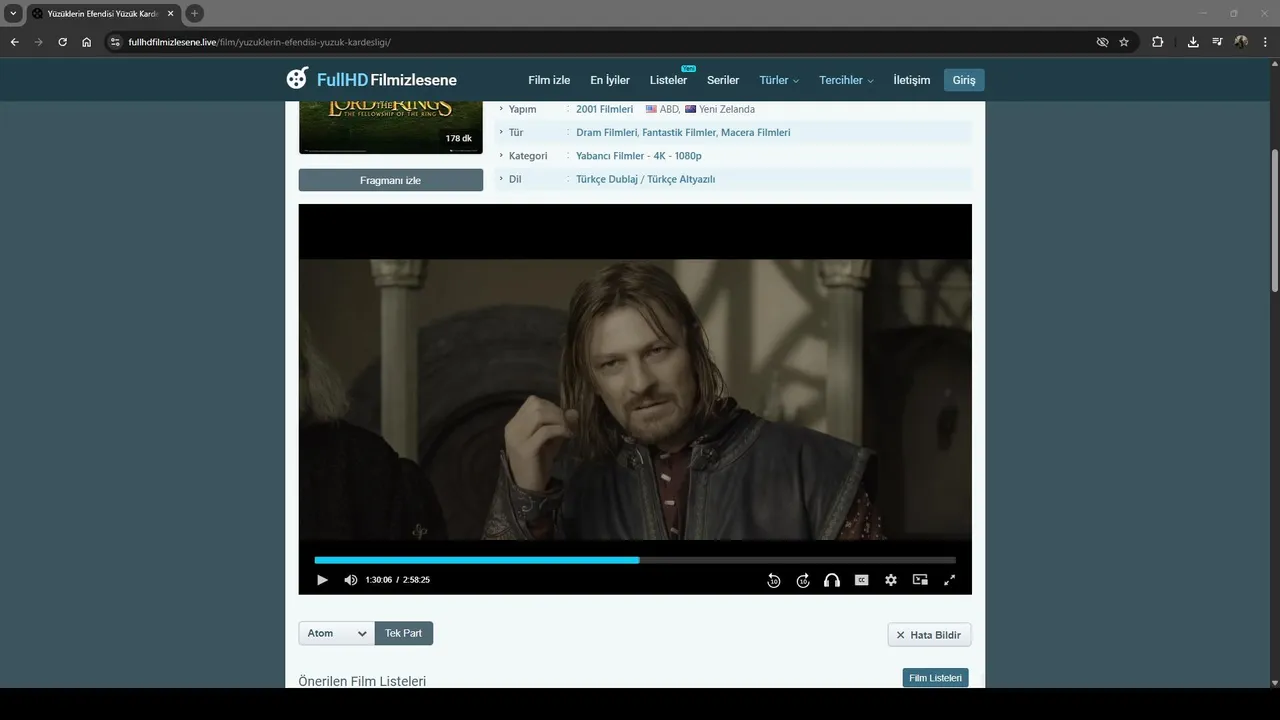Seek on the blue video progress bar
The height and width of the screenshot is (720, 1280).
pyautogui.click(x=635, y=560)
